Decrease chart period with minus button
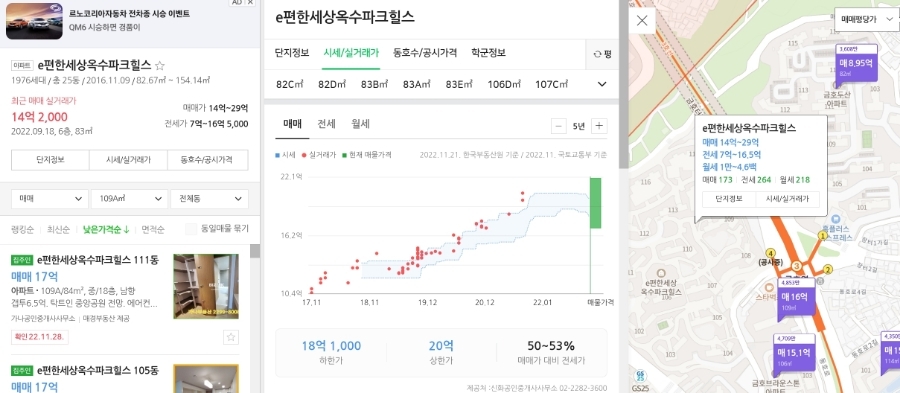 (x=558, y=126)
